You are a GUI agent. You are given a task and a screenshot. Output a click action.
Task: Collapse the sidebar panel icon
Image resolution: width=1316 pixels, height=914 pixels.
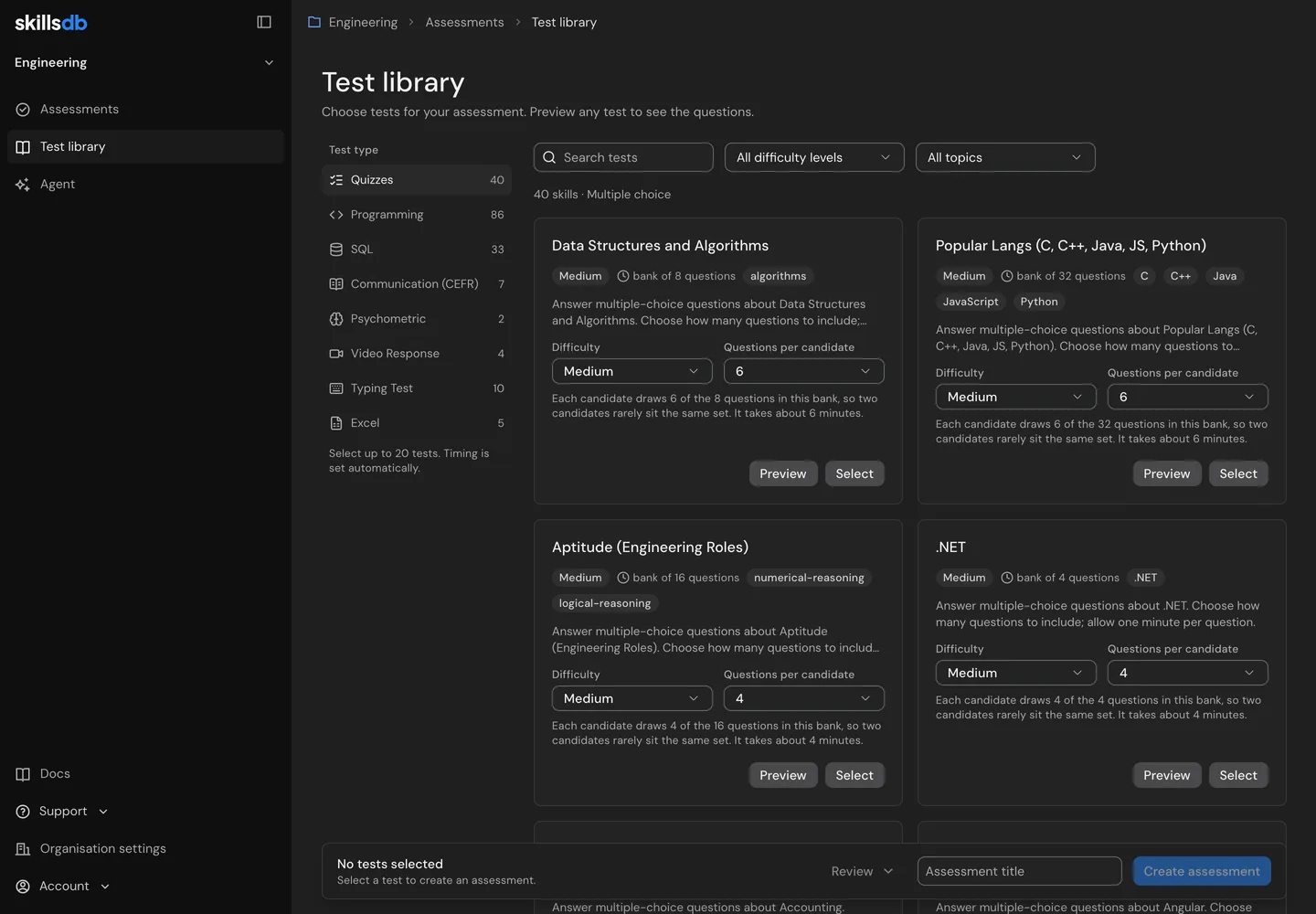264,22
